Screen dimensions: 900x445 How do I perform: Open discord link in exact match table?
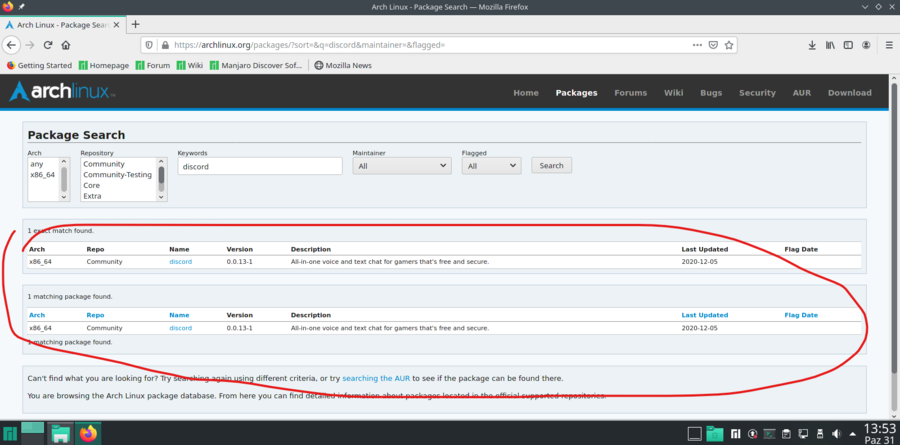(181, 262)
